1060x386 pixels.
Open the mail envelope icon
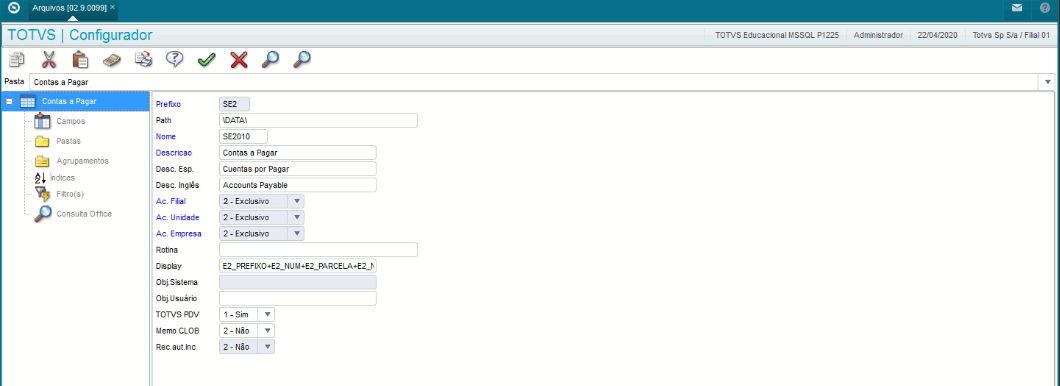[x=1017, y=7]
